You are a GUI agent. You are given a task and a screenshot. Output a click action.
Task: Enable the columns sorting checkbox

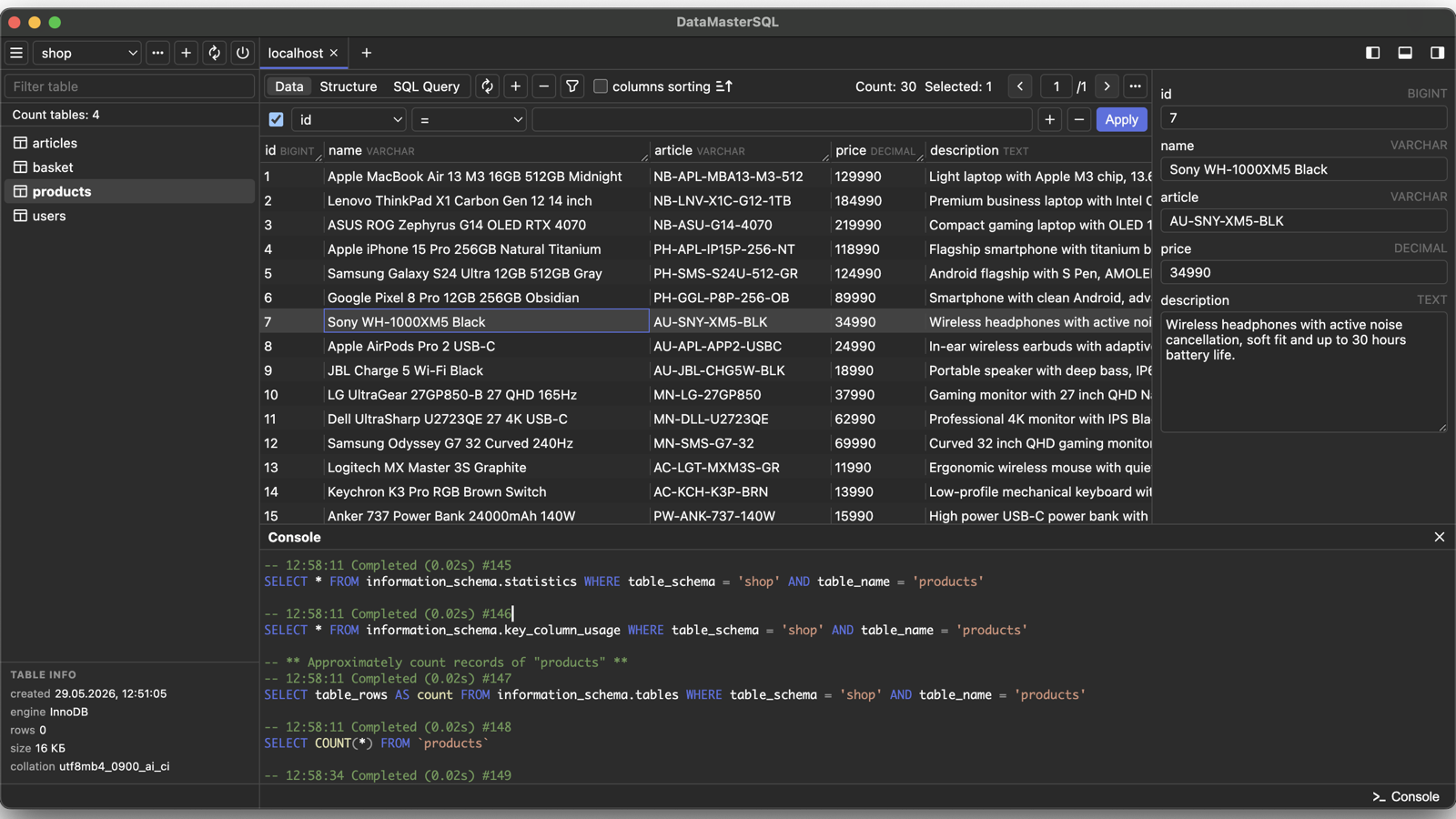(601, 86)
